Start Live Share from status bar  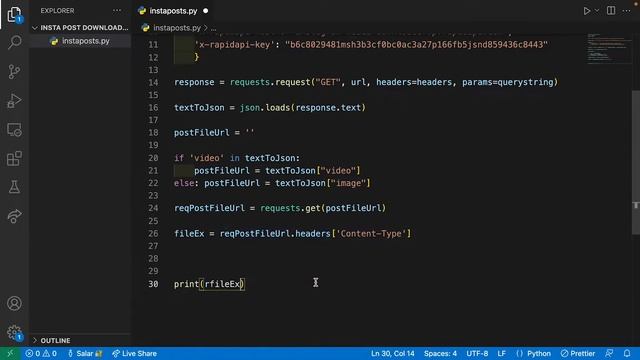[x=134, y=353]
